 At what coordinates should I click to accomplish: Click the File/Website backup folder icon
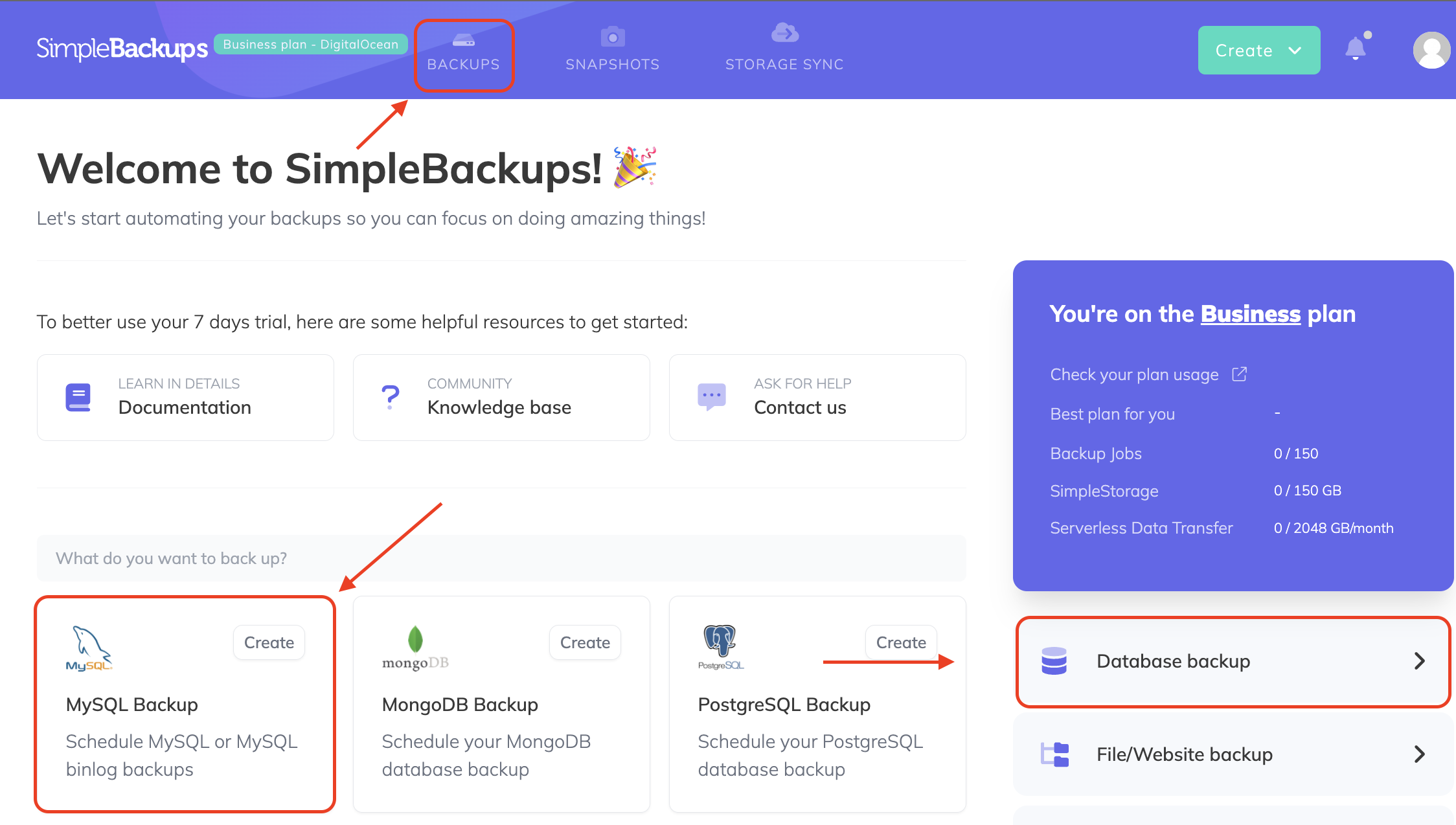coord(1054,754)
